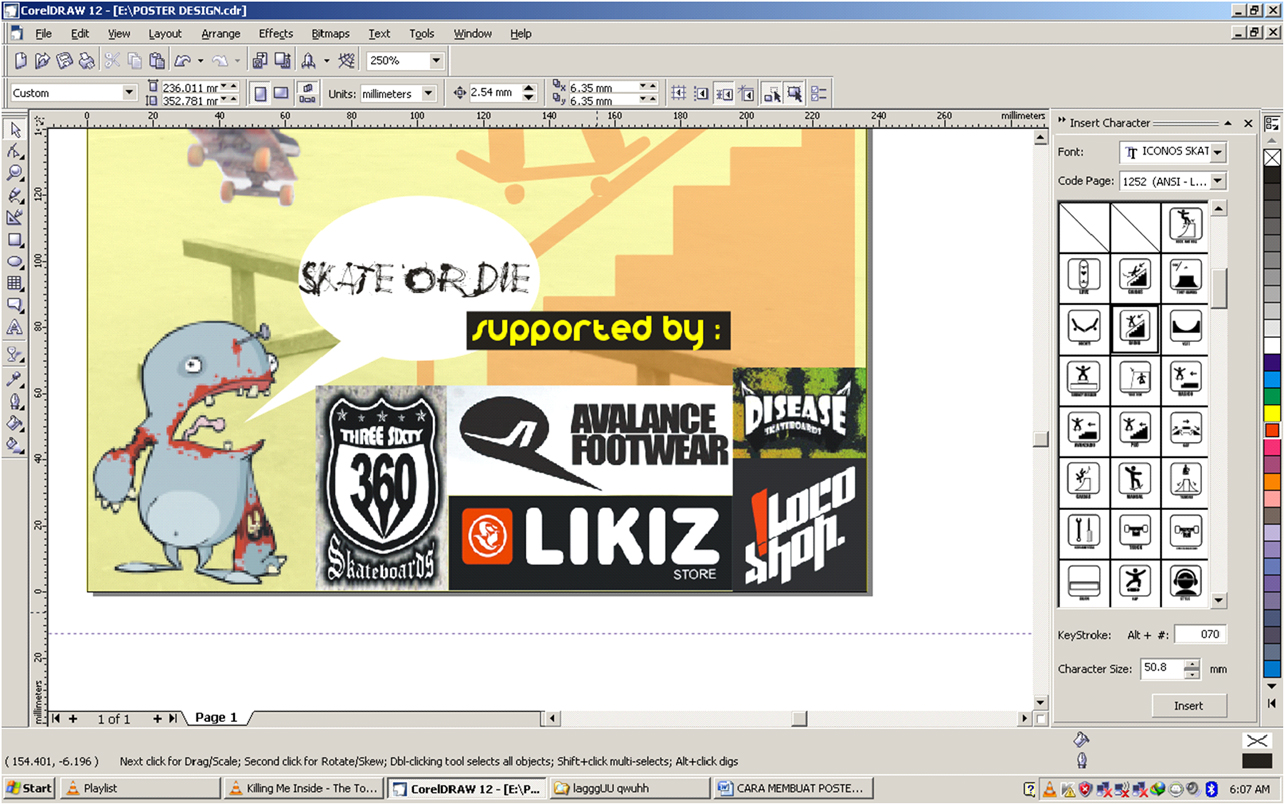This screenshot has height=804, width=1284.
Task: Click the Print icon in toolbar
Action: (x=86, y=60)
